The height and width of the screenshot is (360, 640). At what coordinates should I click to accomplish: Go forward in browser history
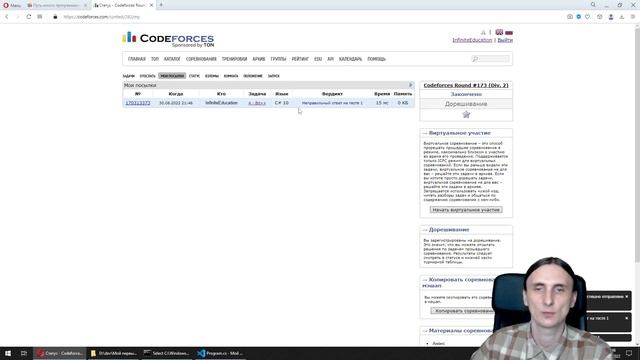[18, 17]
